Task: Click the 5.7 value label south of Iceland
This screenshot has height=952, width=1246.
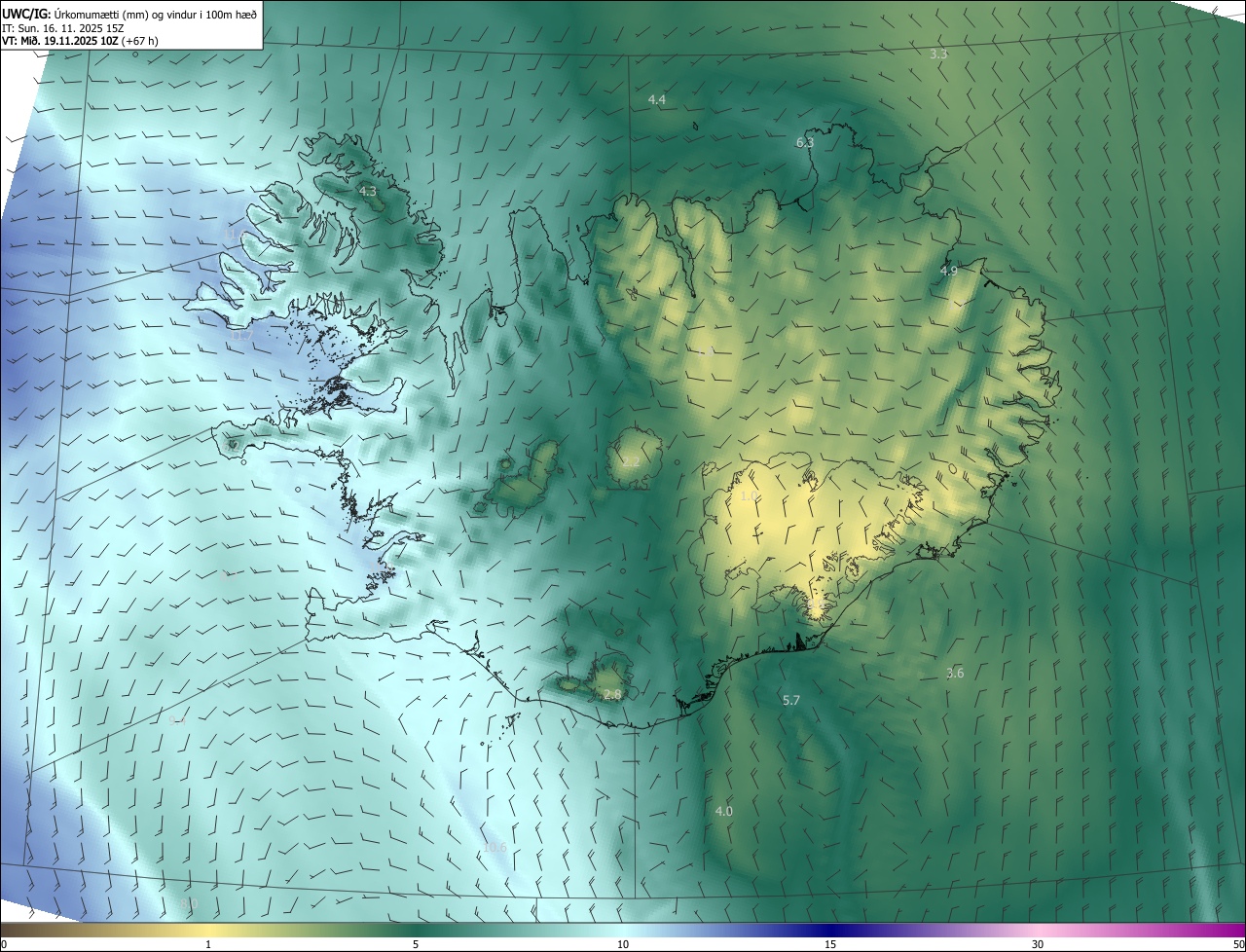Action: (791, 701)
